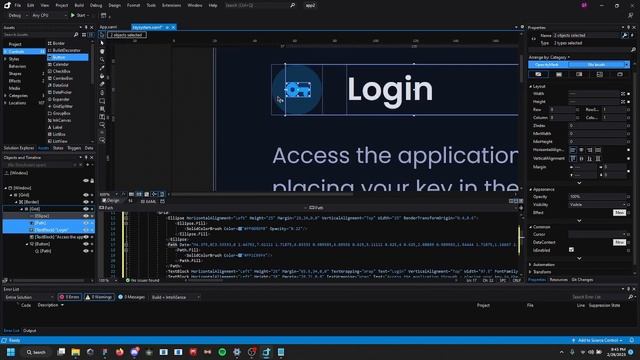Open the Design menu
Image resolution: width=640 pixels, height=360 pixels.
(x=114, y=5)
